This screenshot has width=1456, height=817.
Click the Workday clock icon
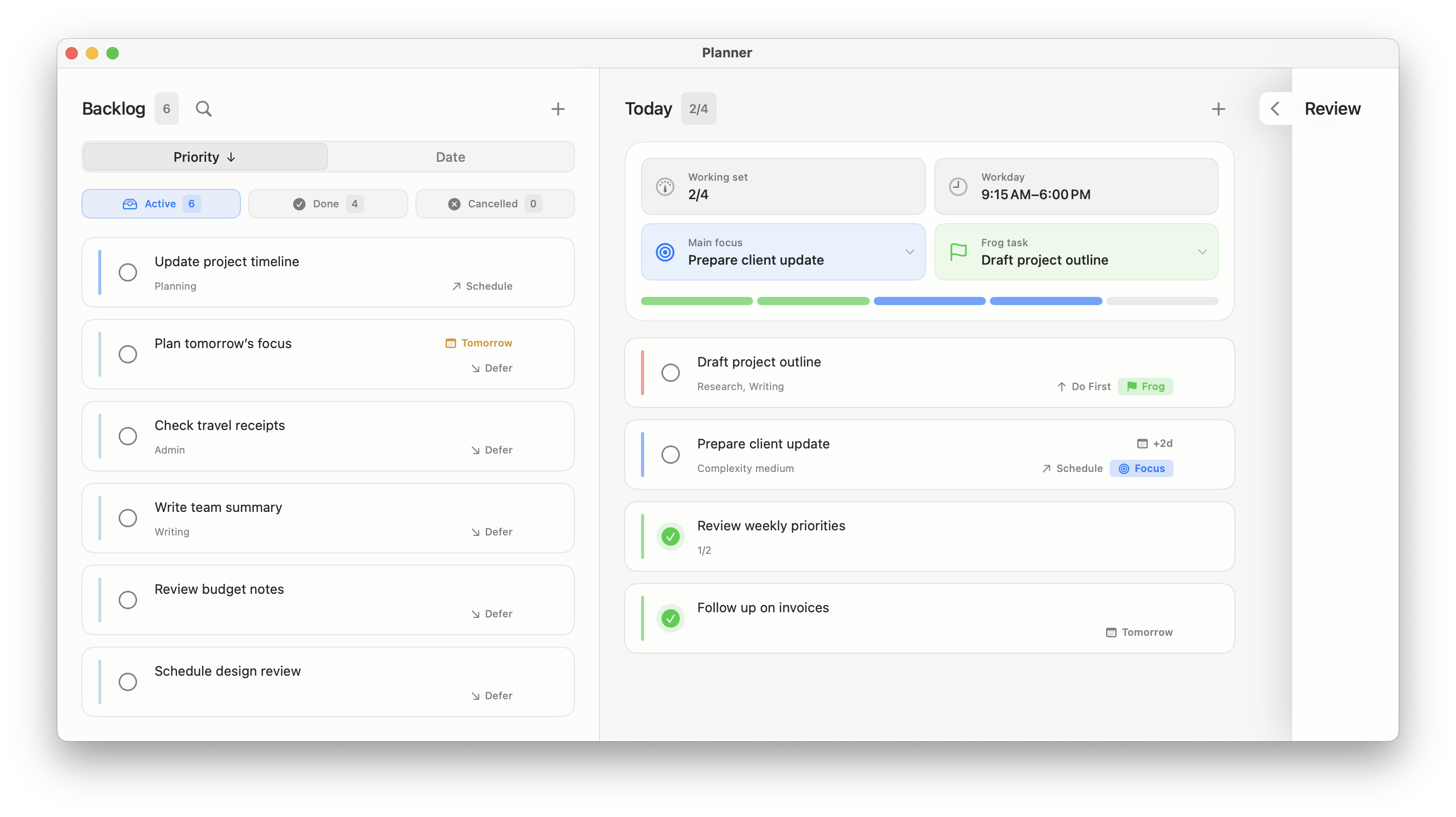click(x=958, y=186)
